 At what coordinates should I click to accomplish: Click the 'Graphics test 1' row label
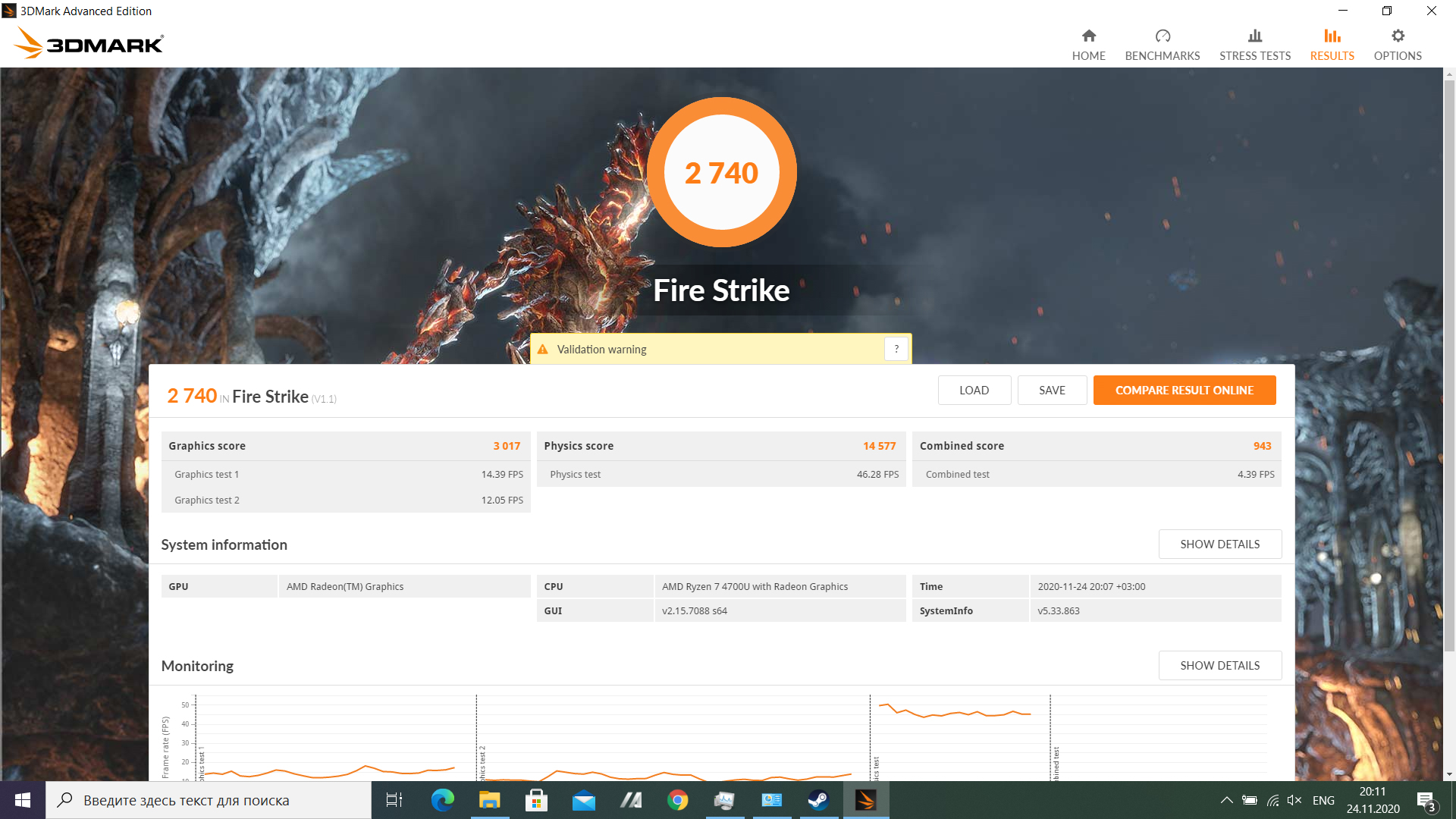(x=206, y=475)
